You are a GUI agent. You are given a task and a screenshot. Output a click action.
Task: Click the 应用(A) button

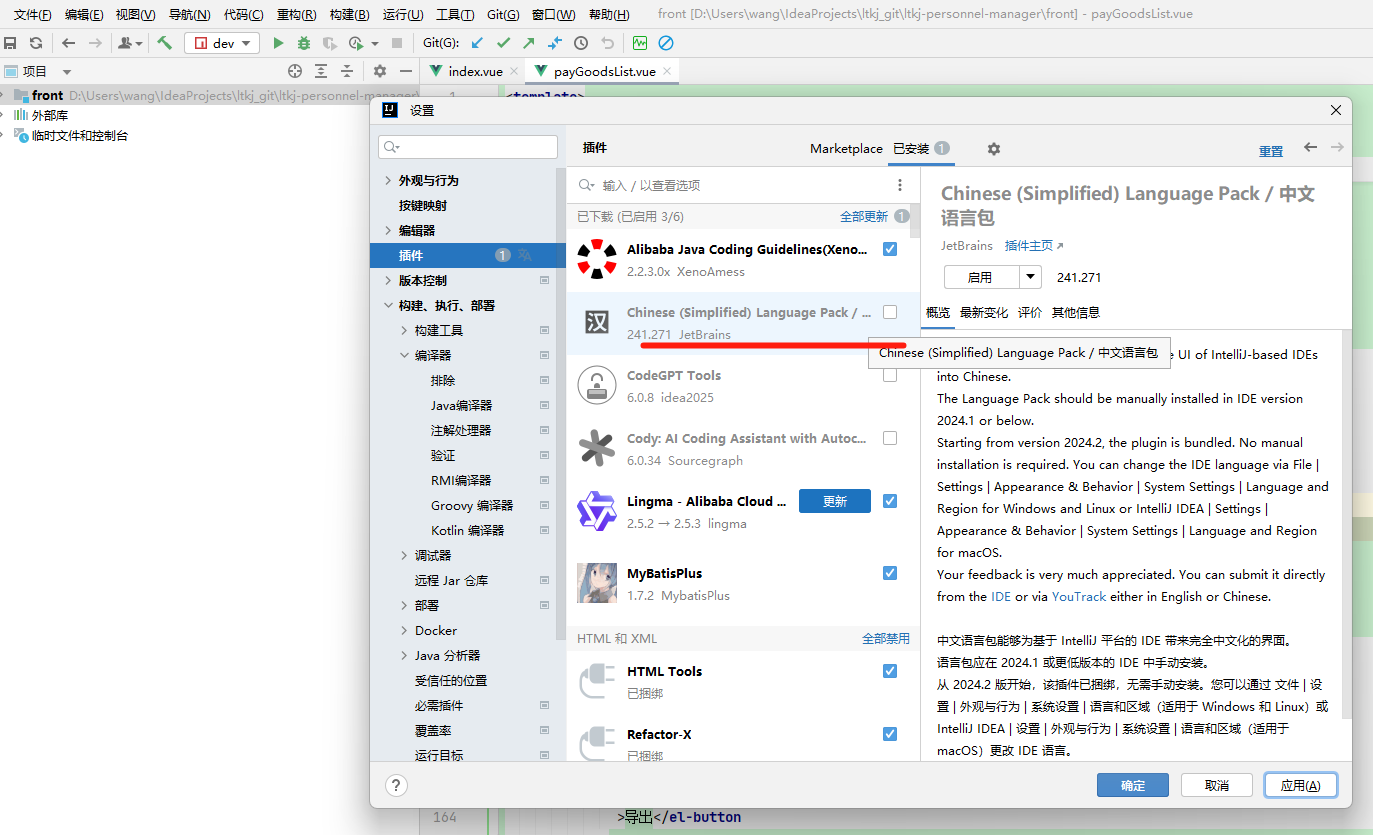pos(1301,785)
